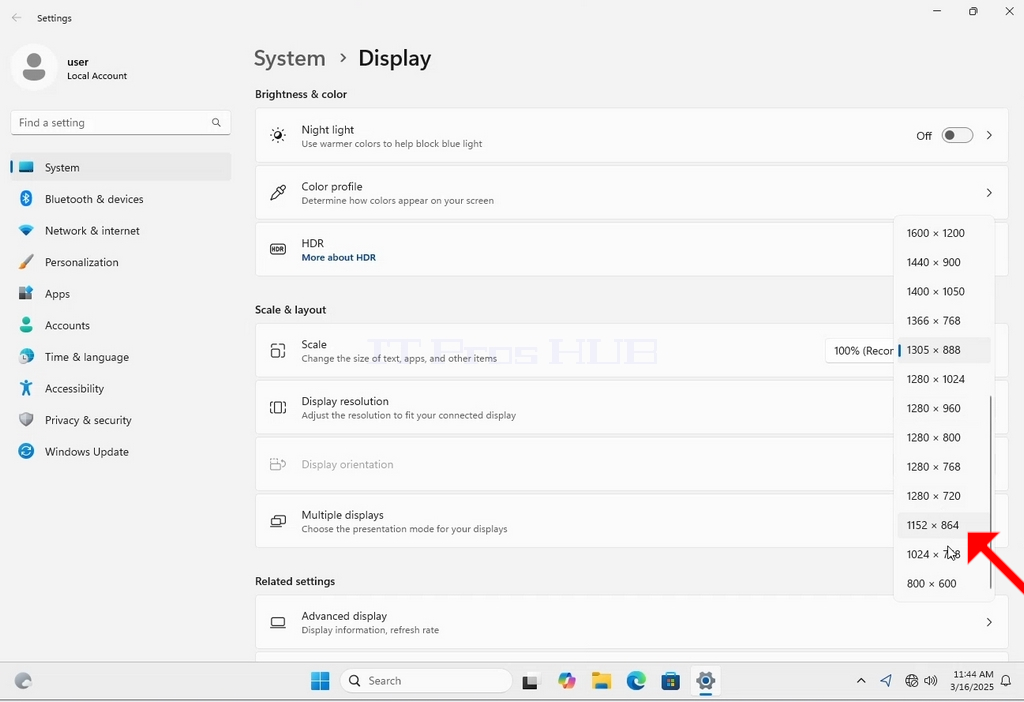Click the Display resolution icon
The width and height of the screenshot is (1024, 702).
pos(278,407)
